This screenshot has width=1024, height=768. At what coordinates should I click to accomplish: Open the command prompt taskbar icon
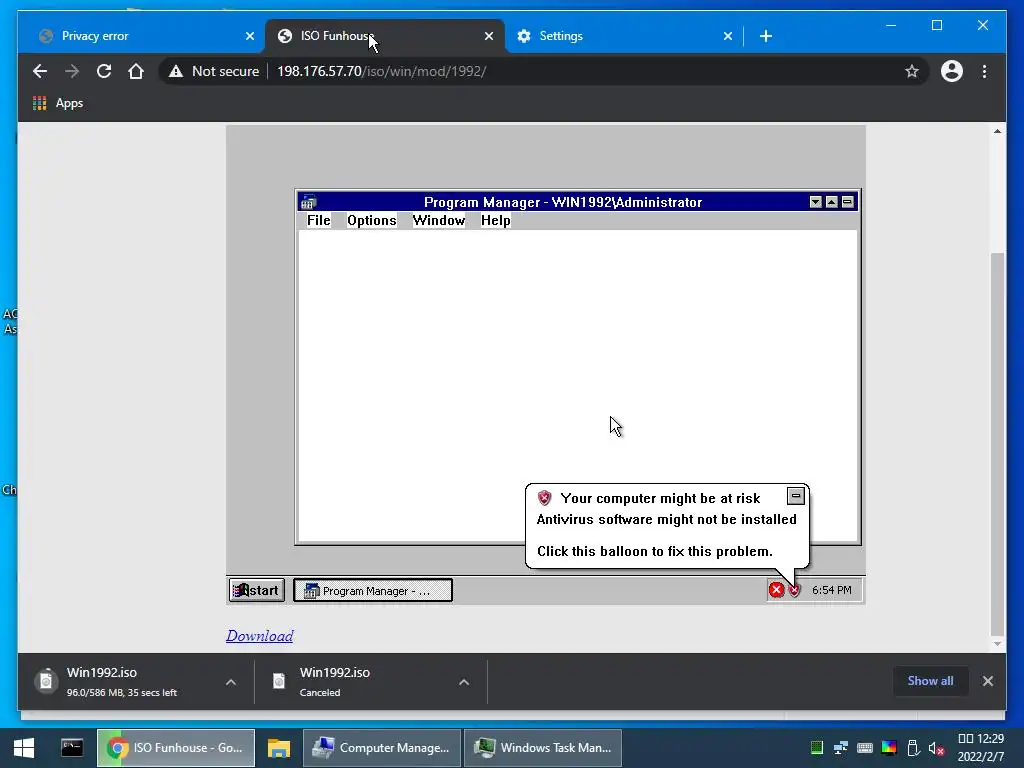(72, 748)
